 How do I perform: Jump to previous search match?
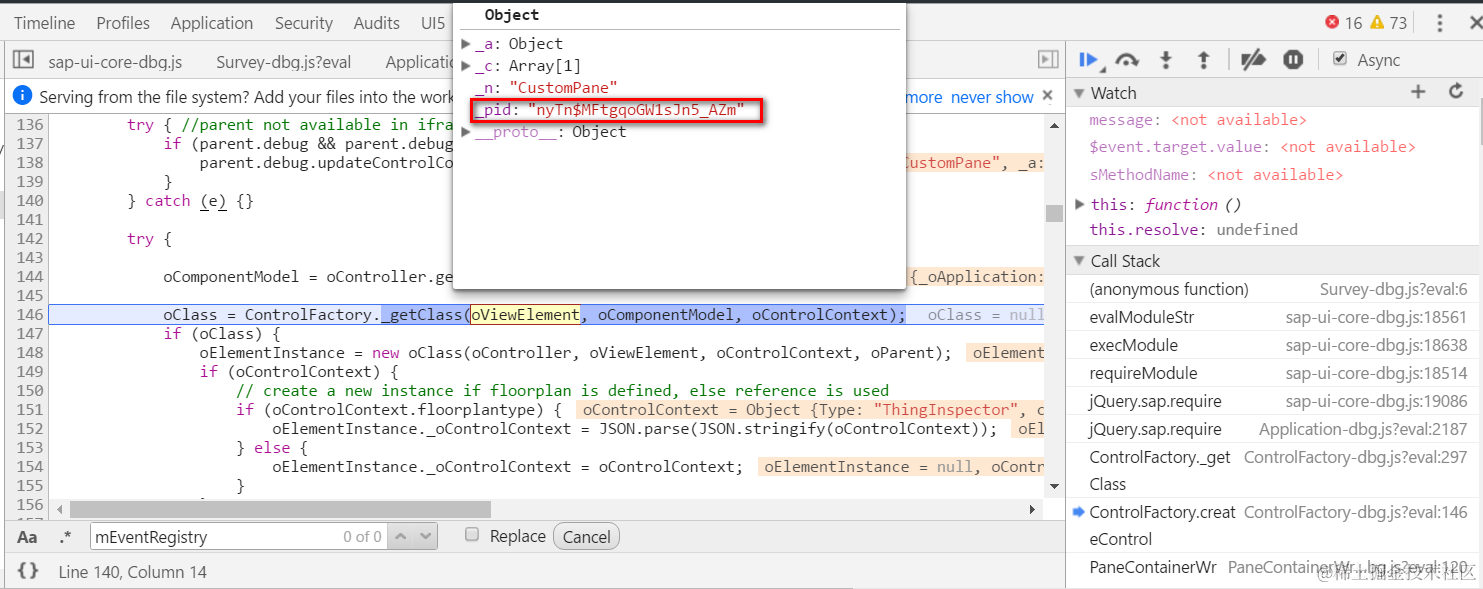pyautogui.click(x=401, y=536)
